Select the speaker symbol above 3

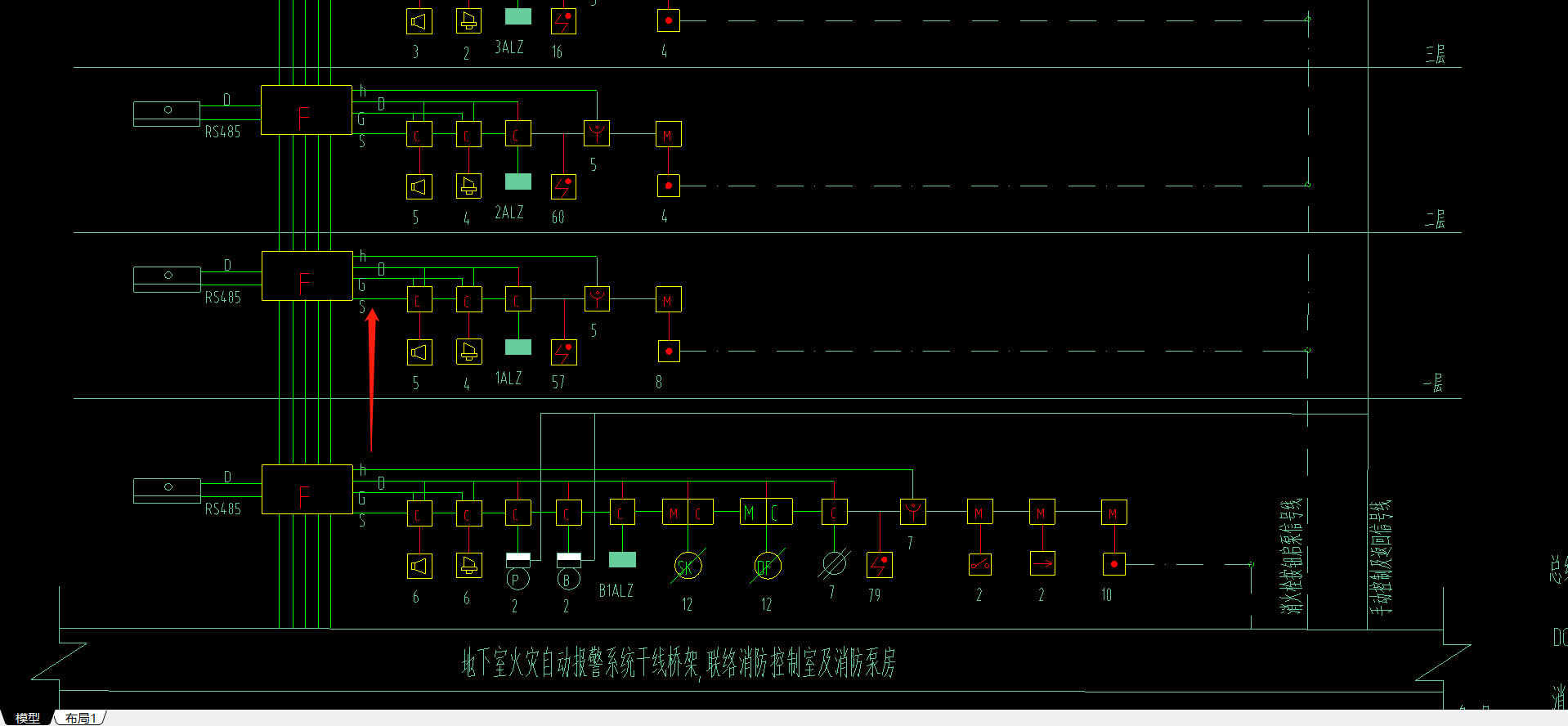pyautogui.click(x=419, y=21)
